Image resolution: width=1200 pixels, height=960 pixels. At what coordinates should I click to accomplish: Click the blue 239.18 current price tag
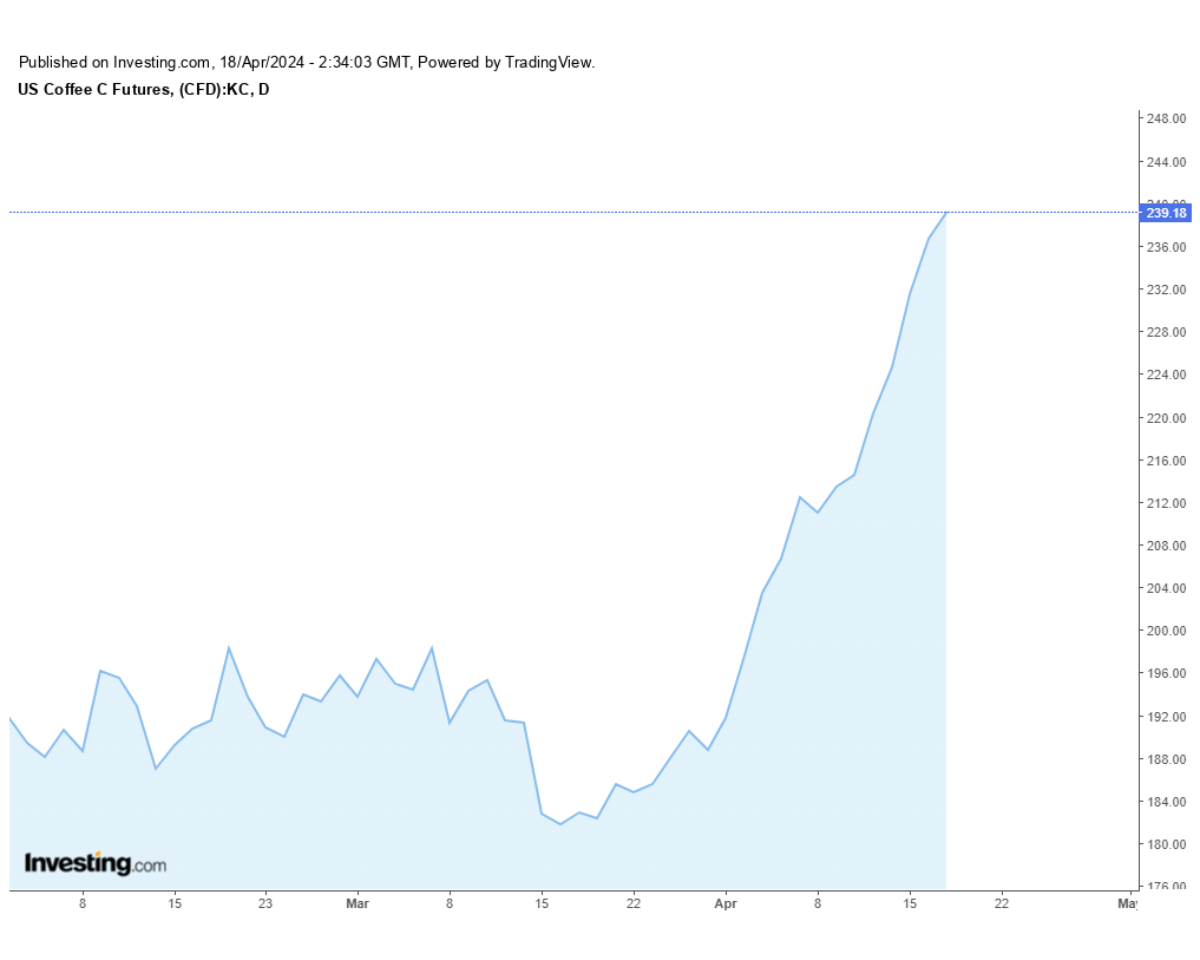coord(1166,213)
